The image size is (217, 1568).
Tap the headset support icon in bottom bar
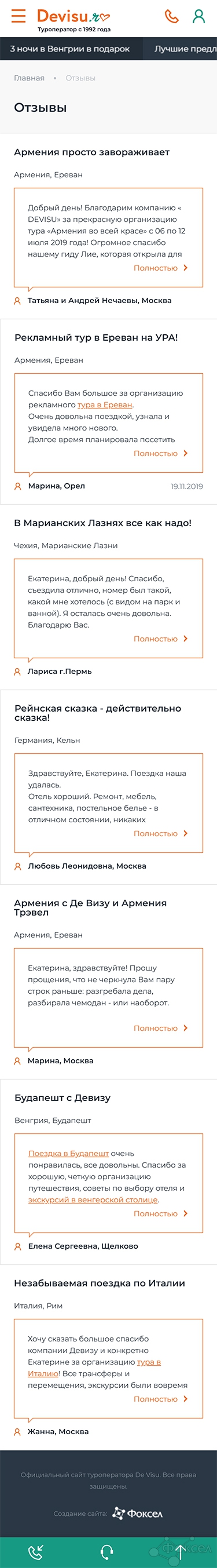click(x=108, y=1552)
